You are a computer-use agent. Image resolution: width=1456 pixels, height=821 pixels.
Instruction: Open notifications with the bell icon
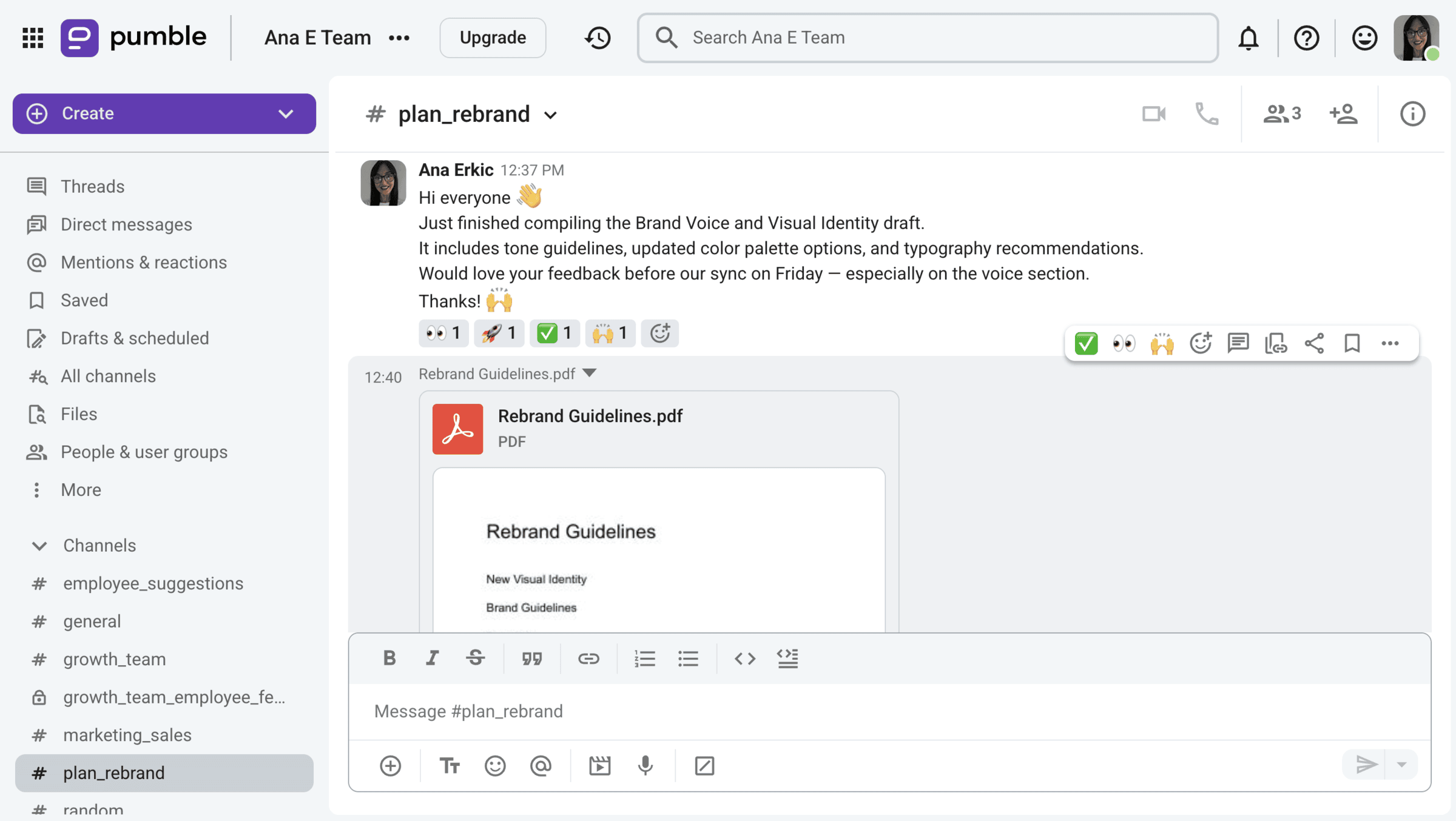coord(1248,38)
